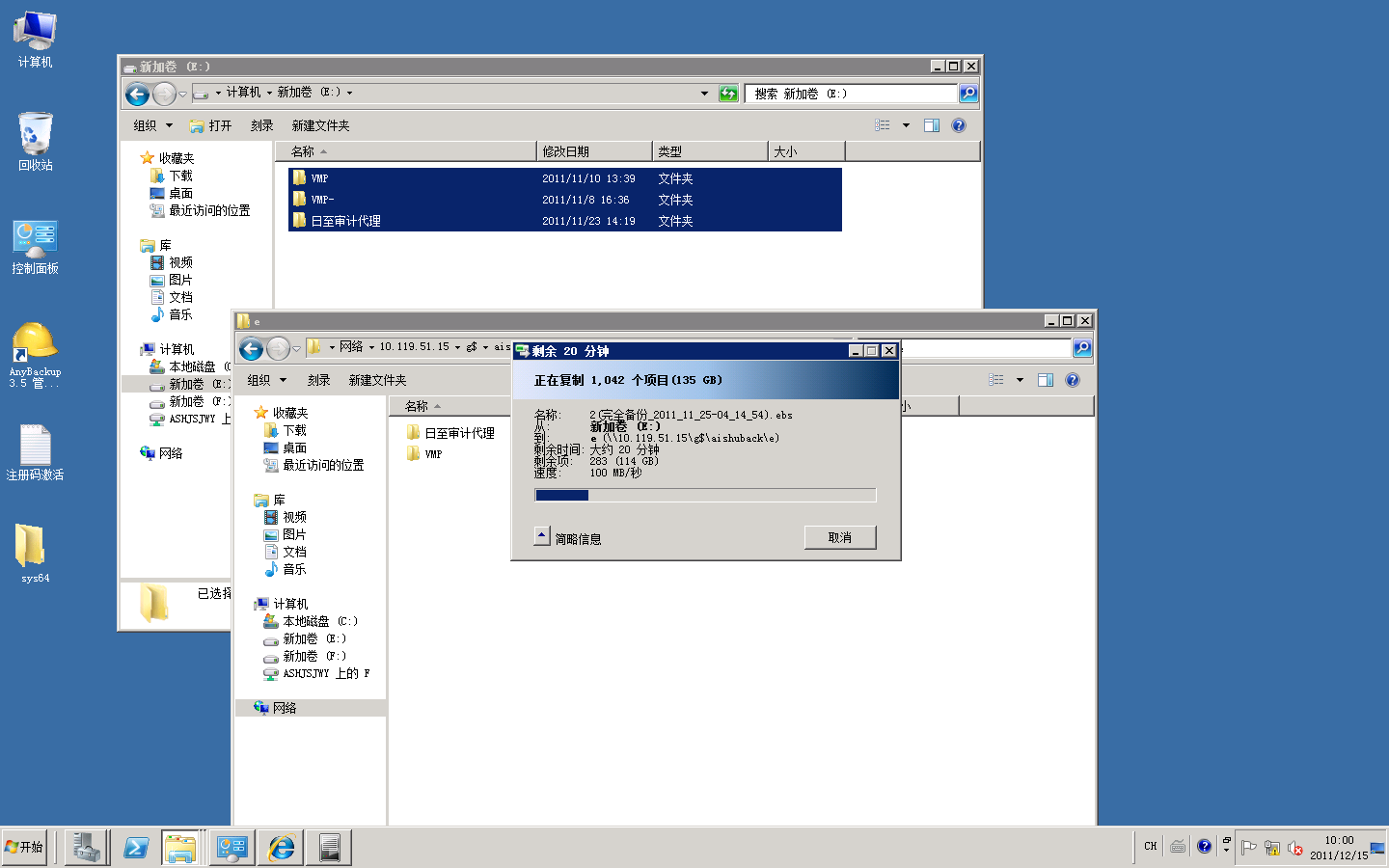Select 本地磁盘 (C:) in the network window tree
Image resolution: width=1389 pixels, height=868 pixels.
point(319,621)
